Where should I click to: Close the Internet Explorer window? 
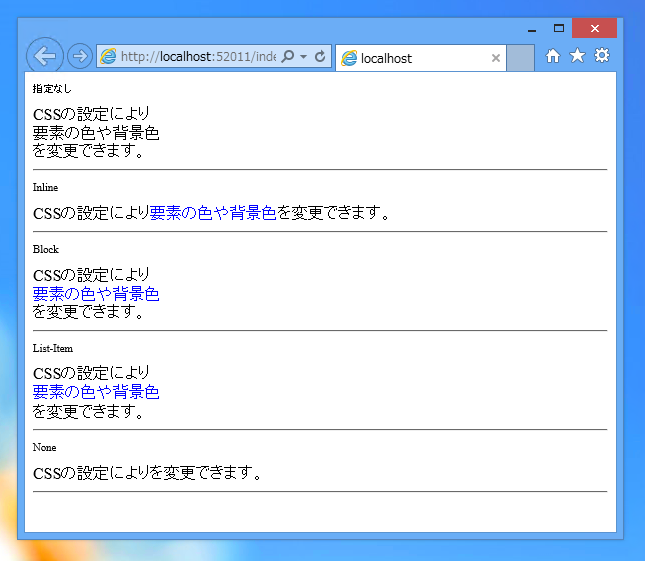tap(594, 28)
